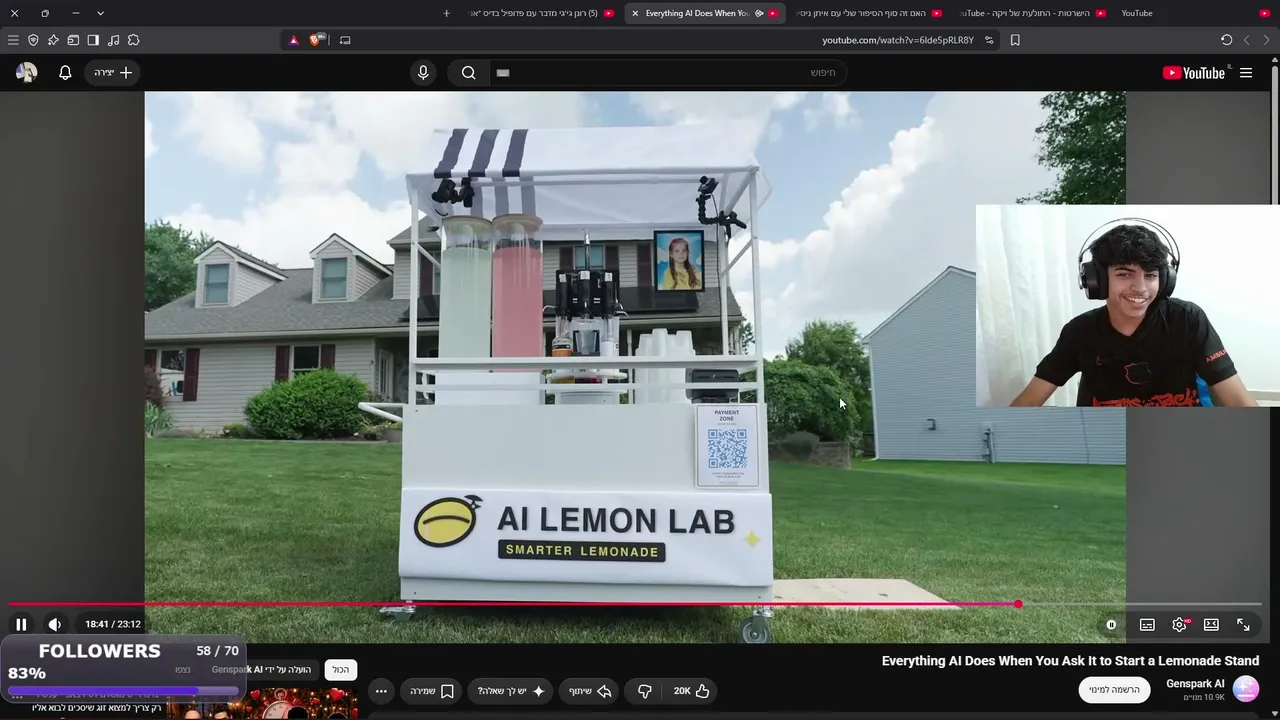Image resolution: width=1280 pixels, height=720 pixels.
Task: Mute the video using the speaker icon
Action: tap(55, 624)
